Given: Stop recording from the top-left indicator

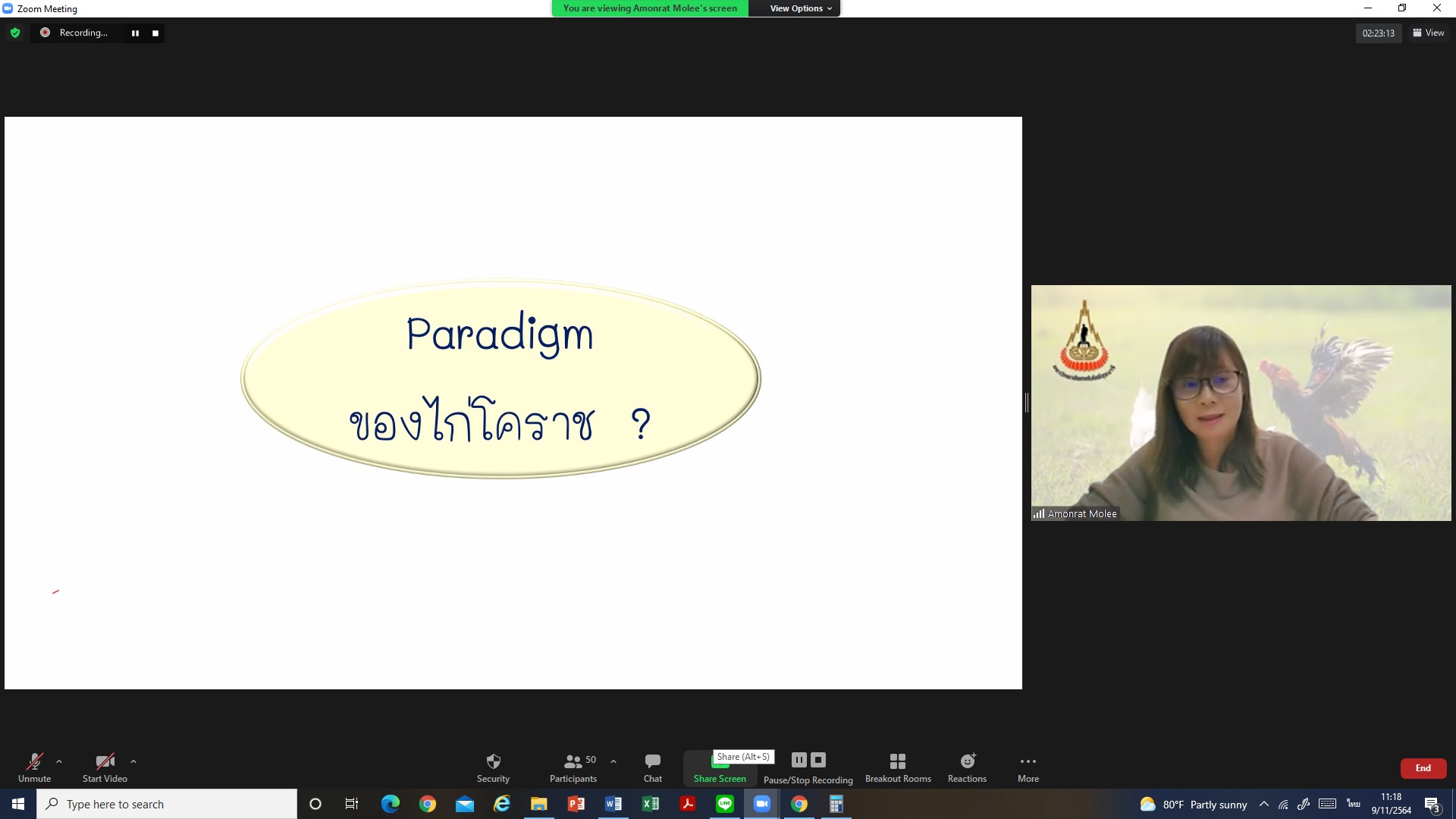Looking at the screenshot, I should [155, 33].
